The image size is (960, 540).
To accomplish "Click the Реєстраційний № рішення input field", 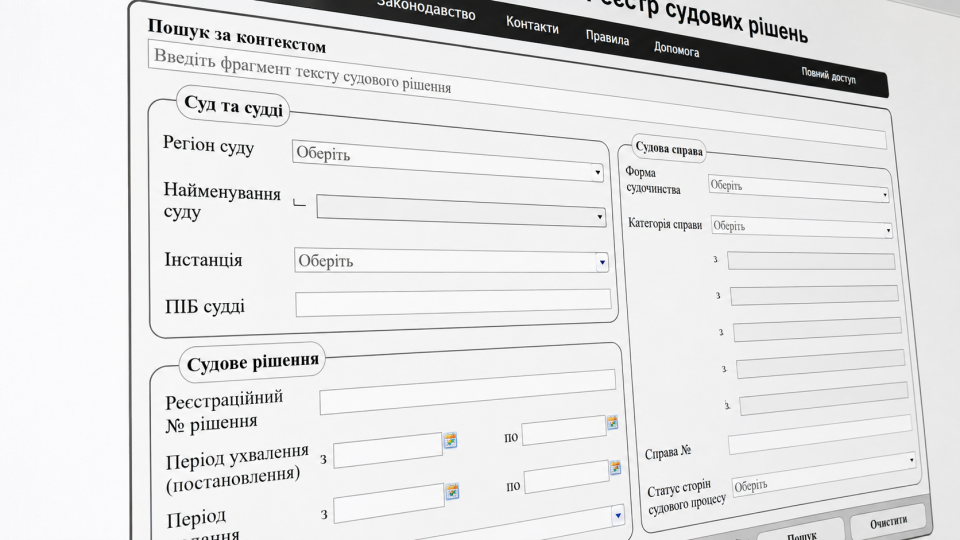I will tap(467, 391).
